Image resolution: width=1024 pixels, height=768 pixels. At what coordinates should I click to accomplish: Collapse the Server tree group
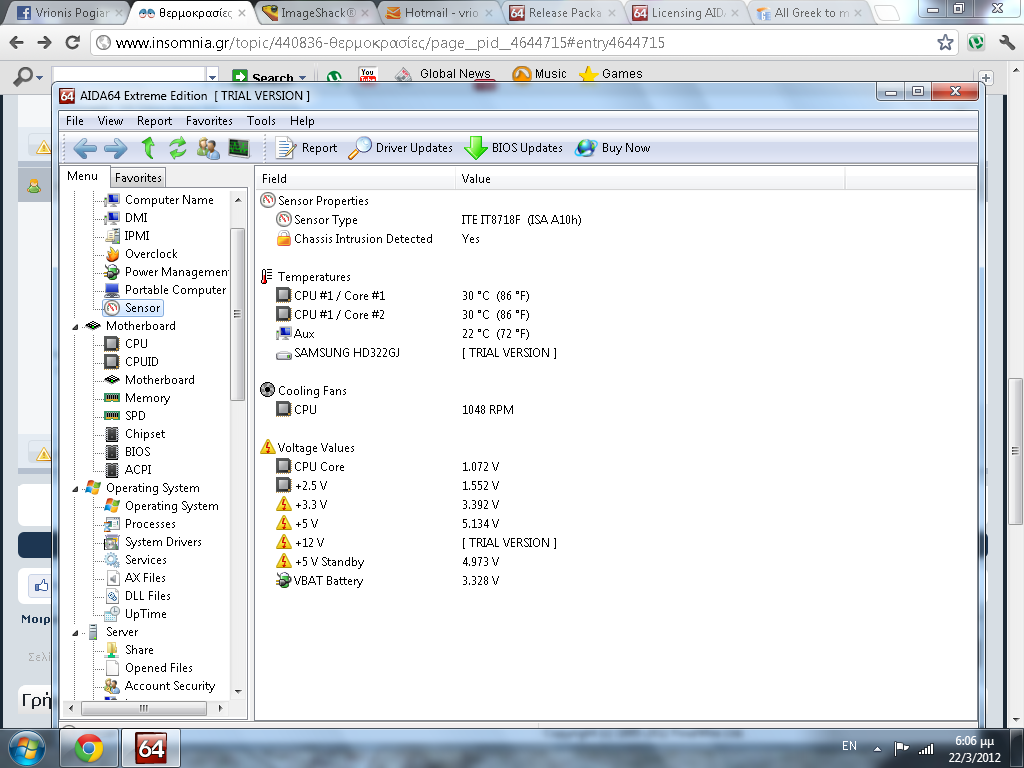pyautogui.click(x=75, y=632)
